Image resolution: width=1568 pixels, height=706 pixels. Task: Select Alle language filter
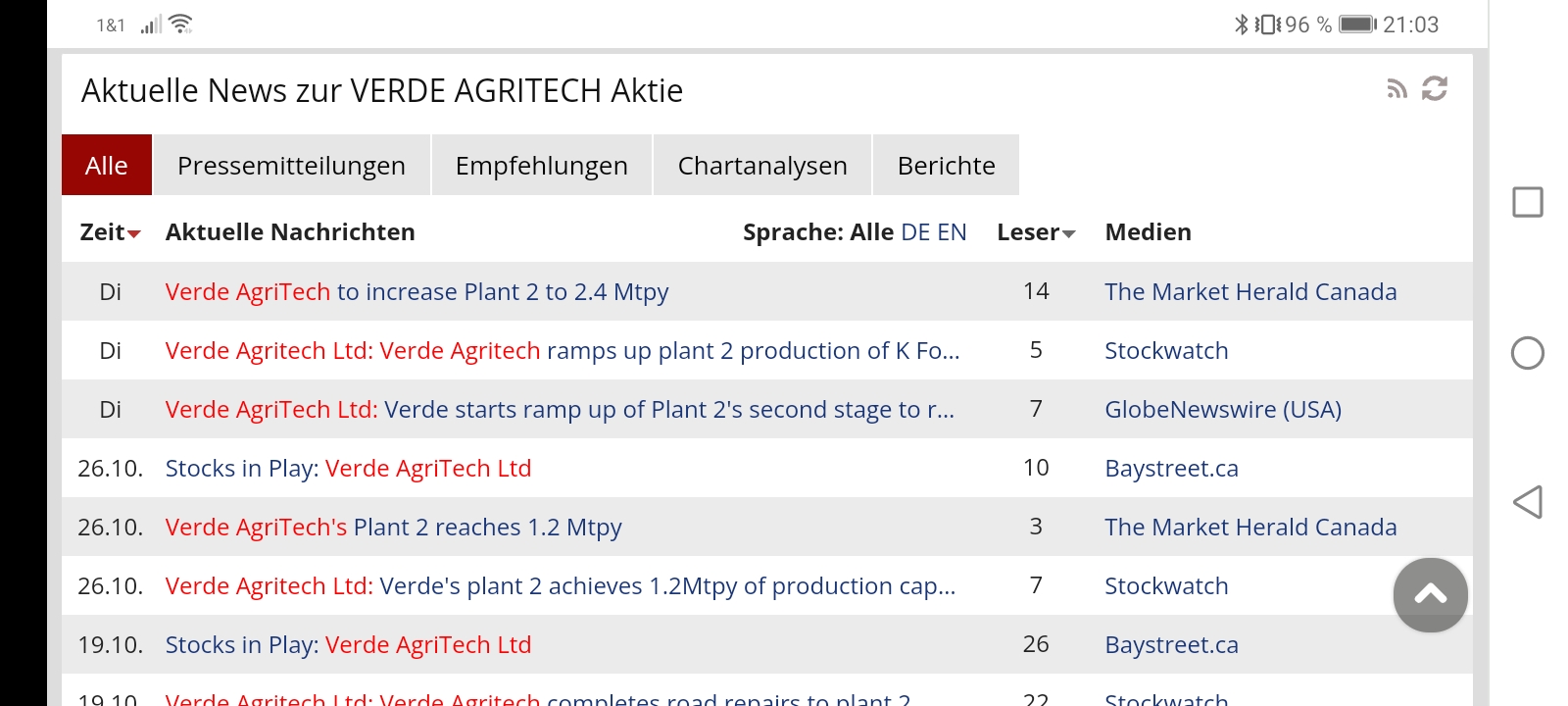point(871,232)
